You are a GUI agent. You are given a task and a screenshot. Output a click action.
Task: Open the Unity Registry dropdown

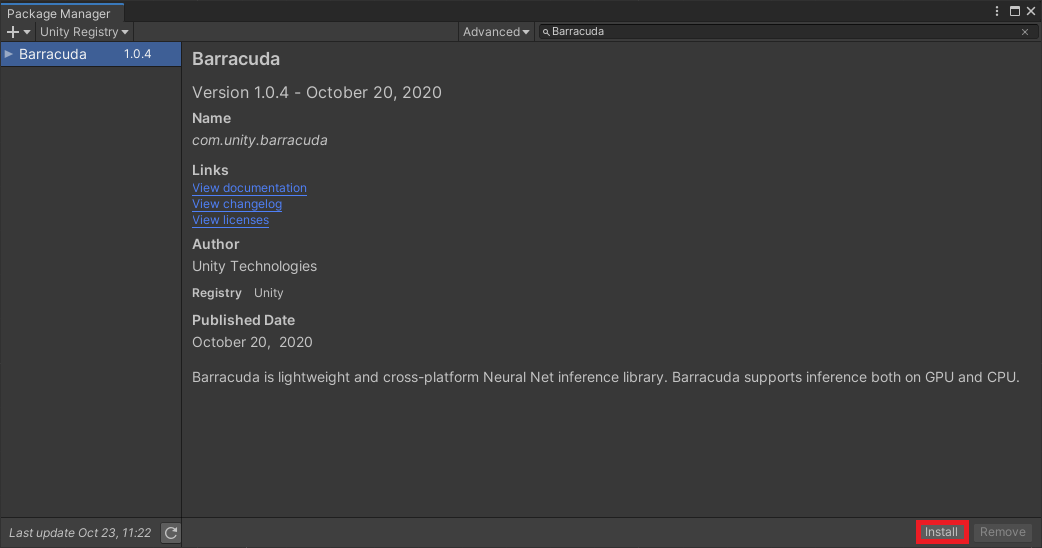[x=84, y=32]
